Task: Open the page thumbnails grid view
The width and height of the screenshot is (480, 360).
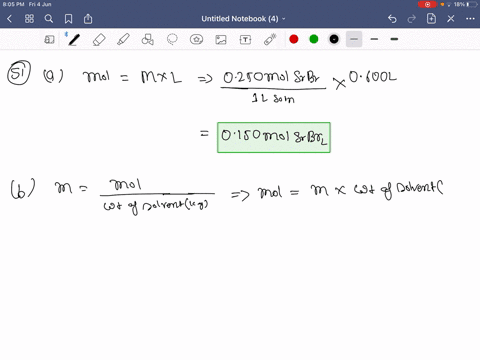Action: [x=29, y=19]
